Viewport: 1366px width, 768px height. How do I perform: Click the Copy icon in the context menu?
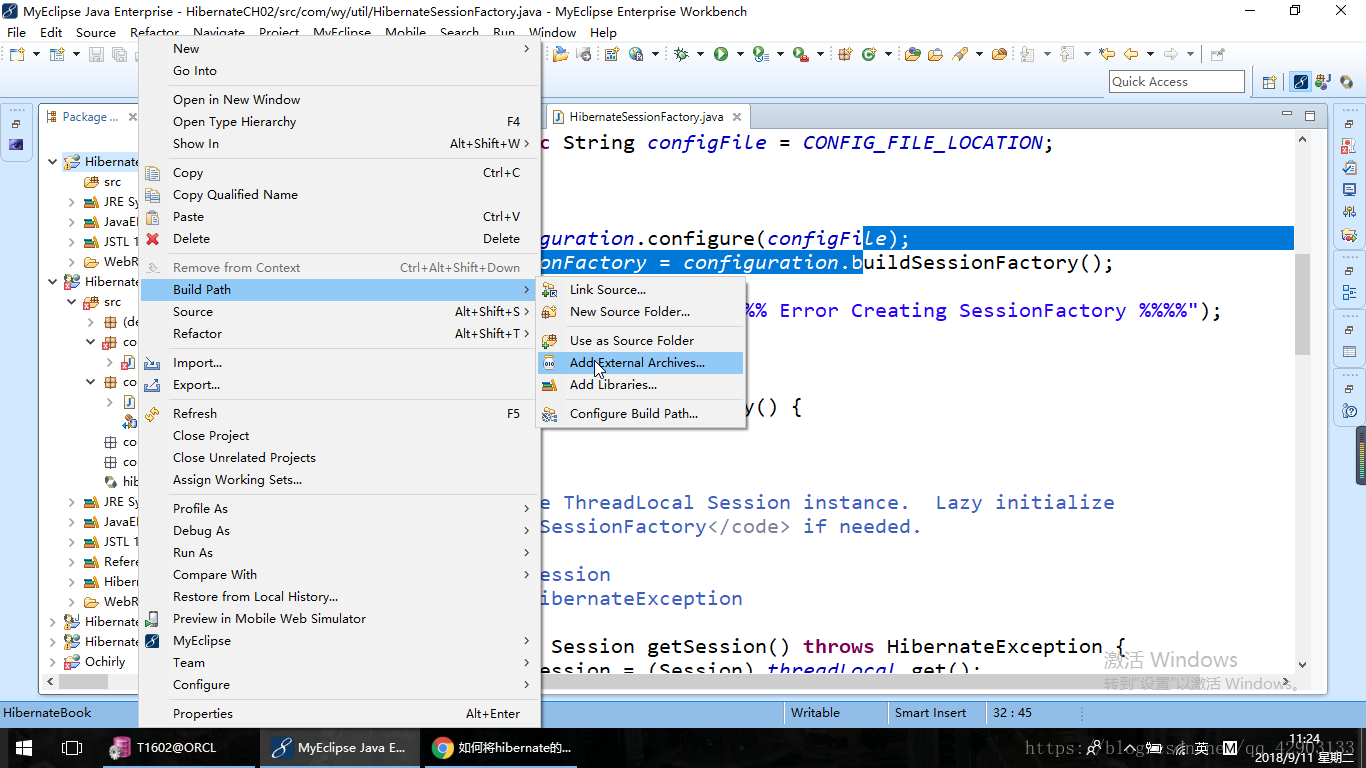click(x=153, y=173)
